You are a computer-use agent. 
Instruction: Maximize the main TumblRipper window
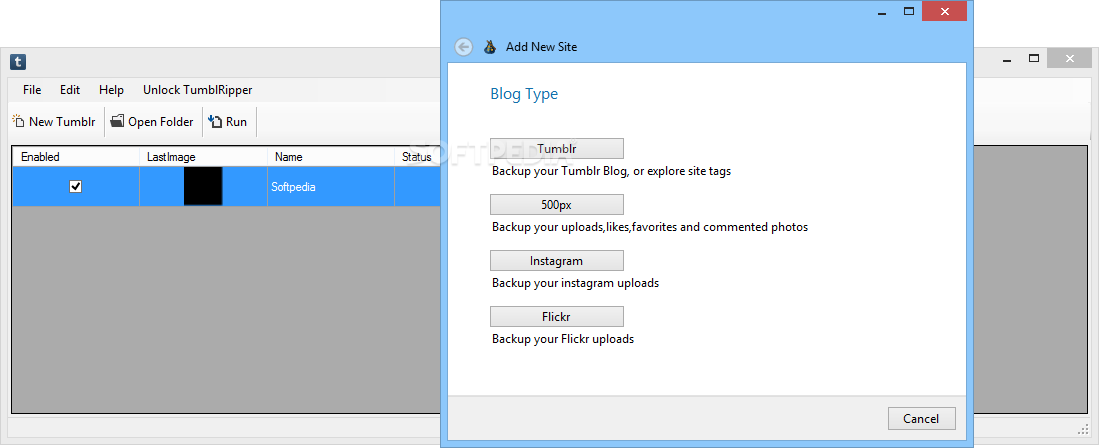pyautogui.click(x=1034, y=59)
